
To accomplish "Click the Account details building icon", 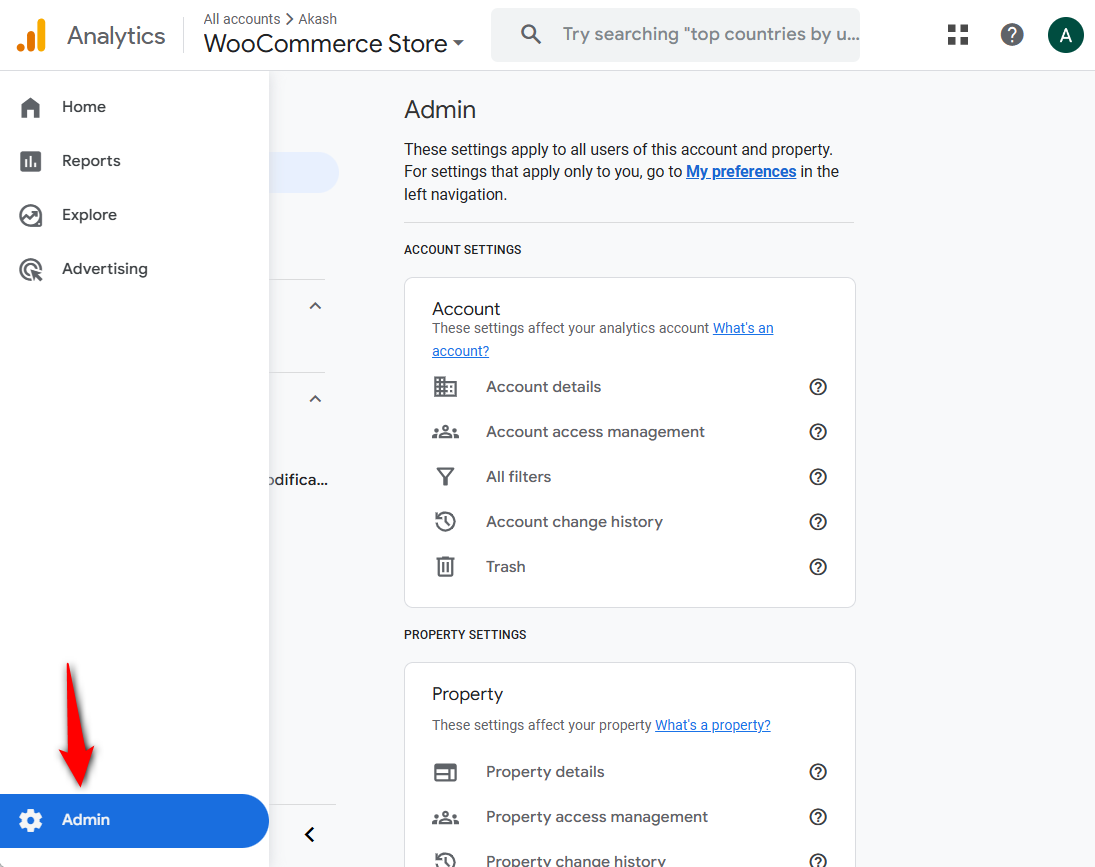I will (x=446, y=387).
